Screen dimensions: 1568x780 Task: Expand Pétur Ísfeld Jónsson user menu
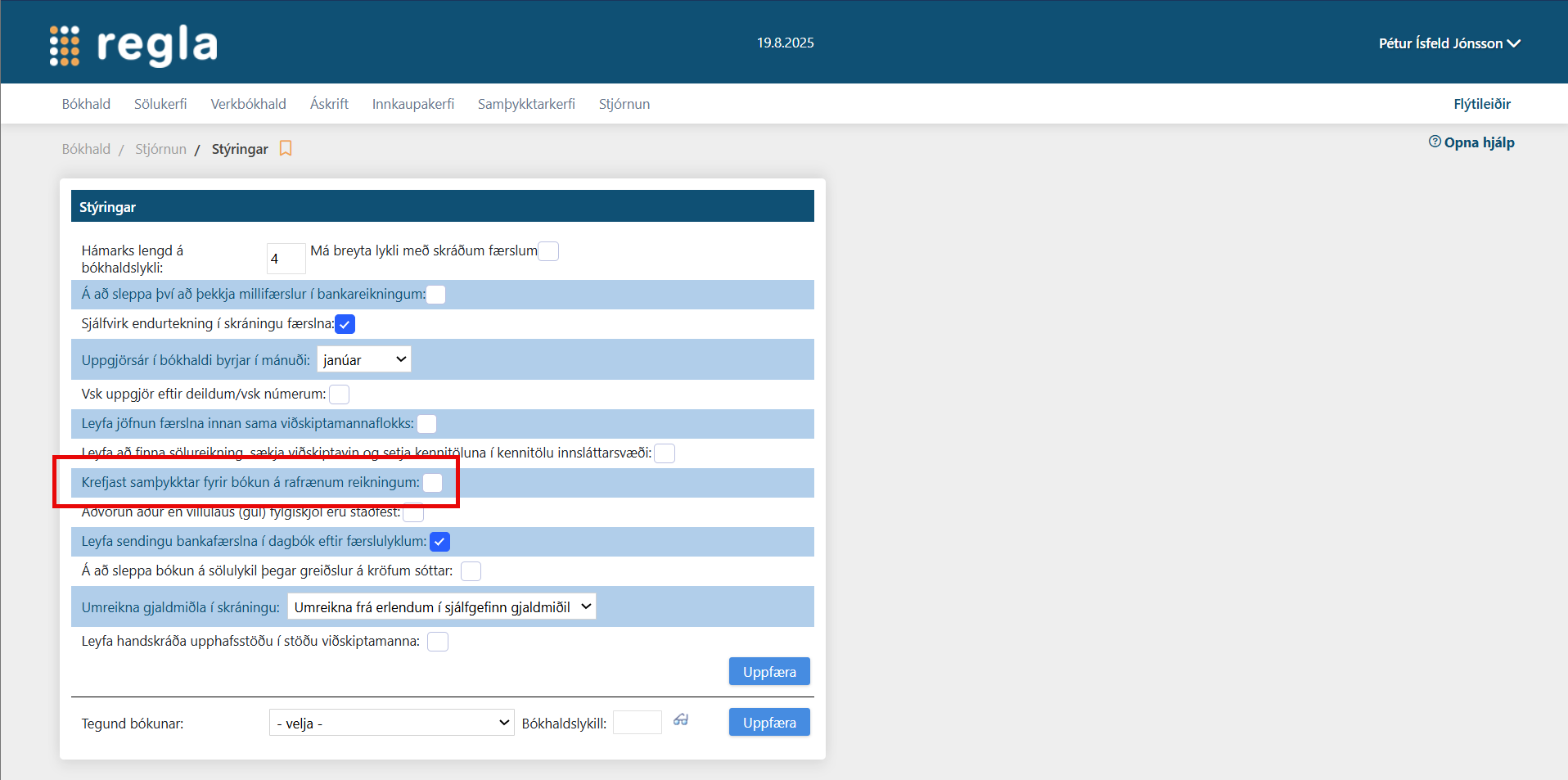pyautogui.click(x=1449, y=43)
